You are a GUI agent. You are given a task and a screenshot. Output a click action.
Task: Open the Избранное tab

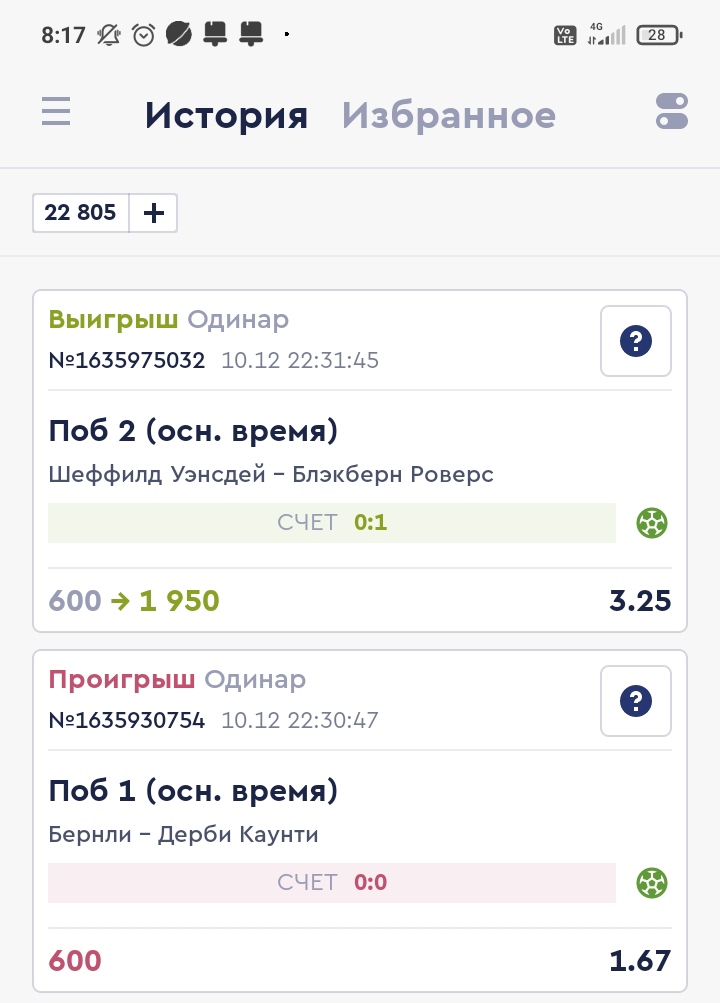pyautogui.click(x=449, y=115)
